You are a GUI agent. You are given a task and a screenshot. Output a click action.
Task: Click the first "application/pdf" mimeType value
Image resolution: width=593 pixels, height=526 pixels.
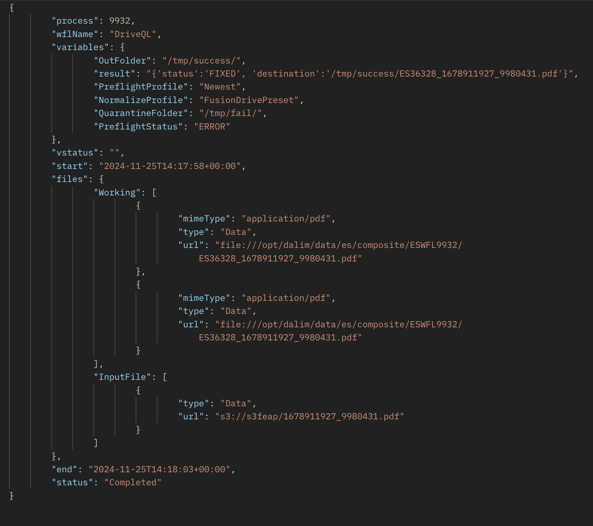pos(286,219)
